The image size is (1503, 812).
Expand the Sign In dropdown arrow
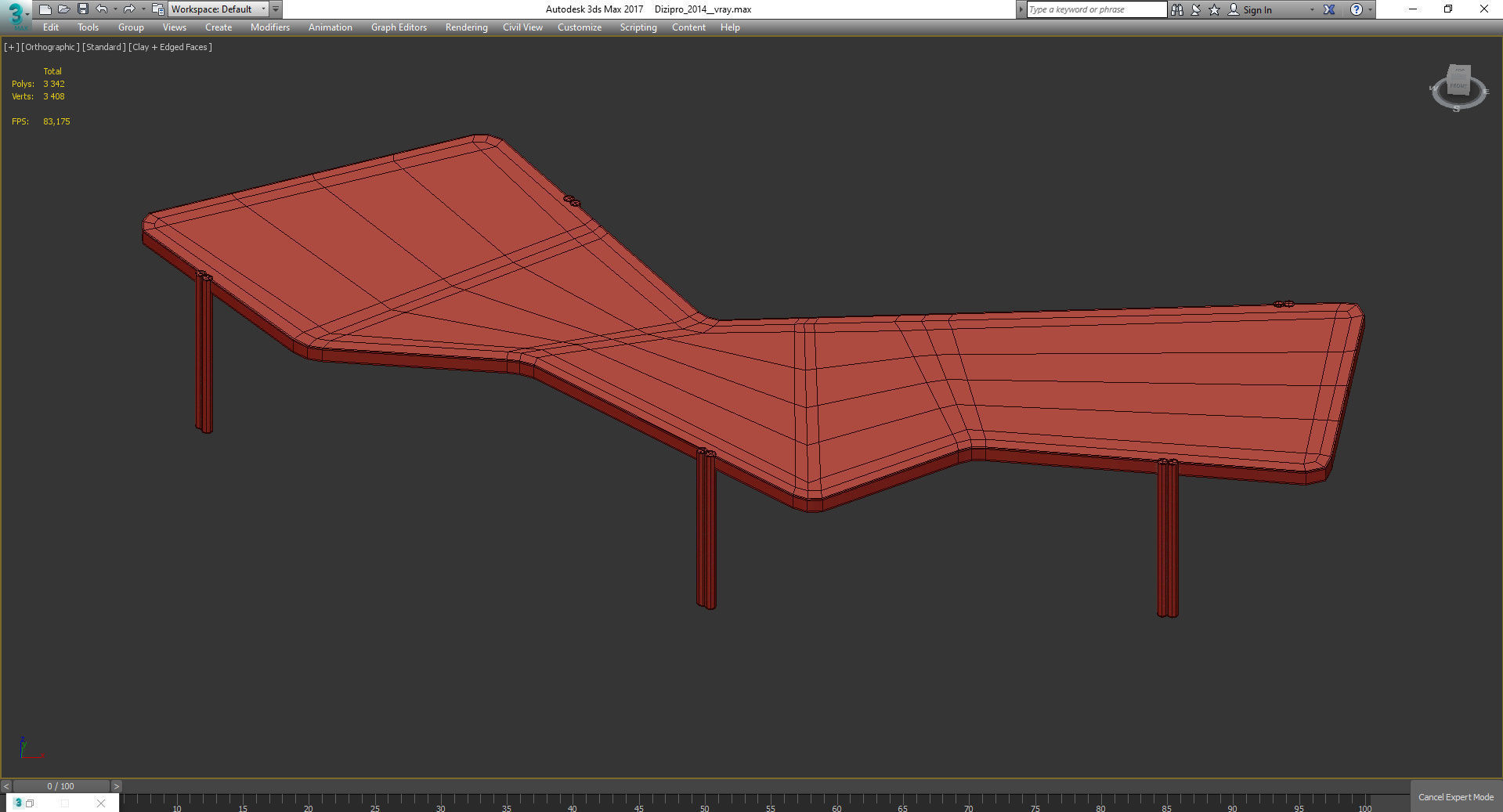click(x=1312, y=9)
